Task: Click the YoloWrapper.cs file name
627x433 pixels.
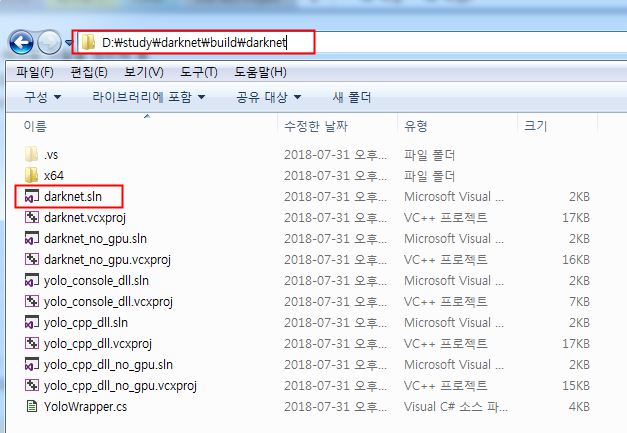Action: (x=85, y=407)
